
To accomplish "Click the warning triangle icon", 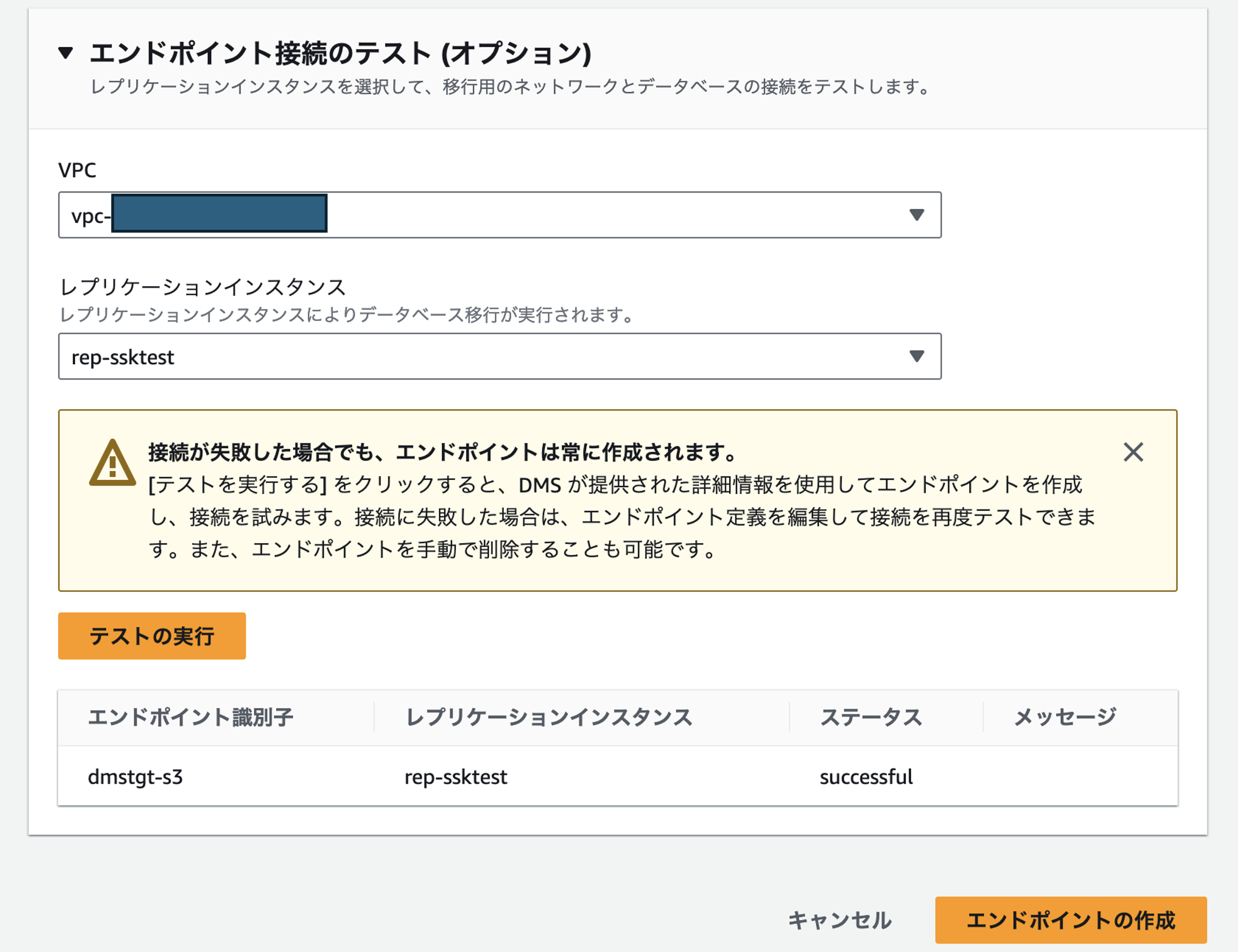I will (112, 464).
